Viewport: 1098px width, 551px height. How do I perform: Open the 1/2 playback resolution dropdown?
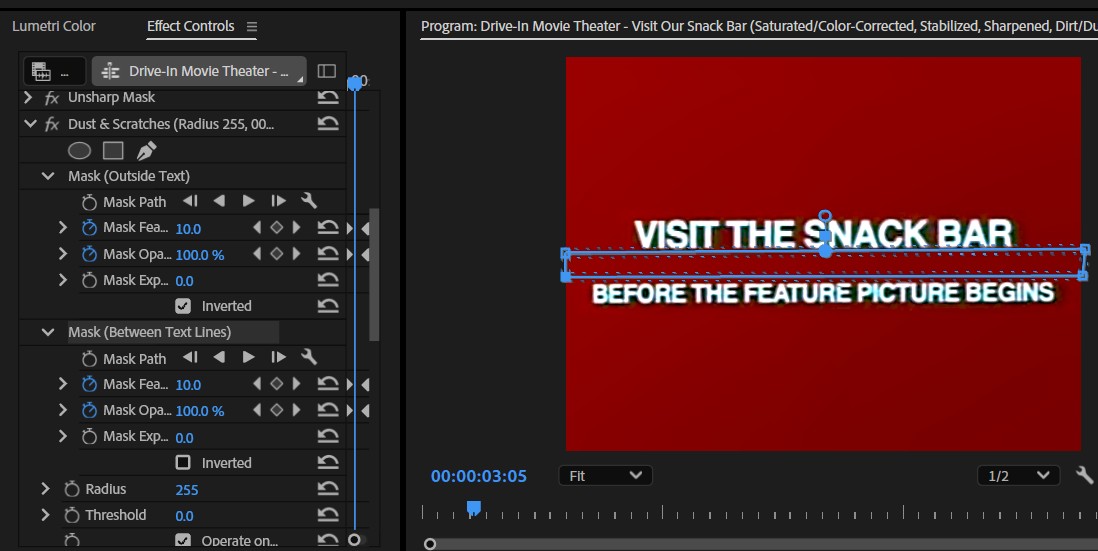tap(1018, 475)
